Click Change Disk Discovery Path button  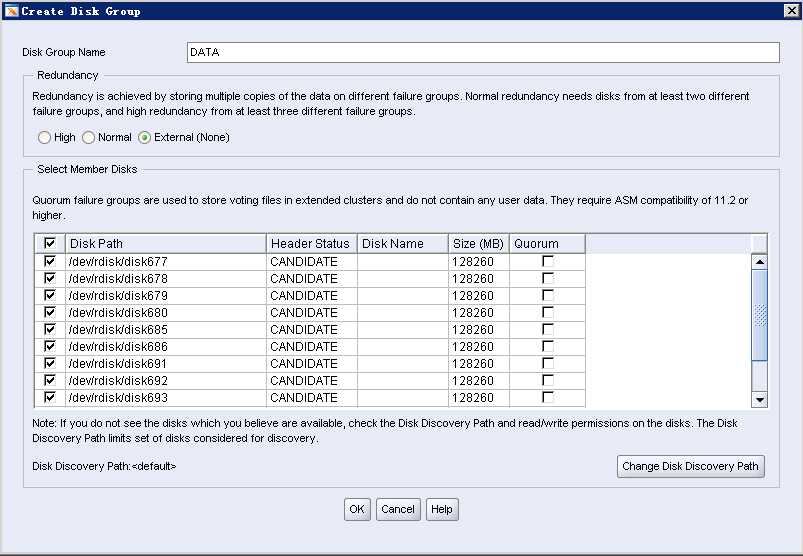point(690,466)
